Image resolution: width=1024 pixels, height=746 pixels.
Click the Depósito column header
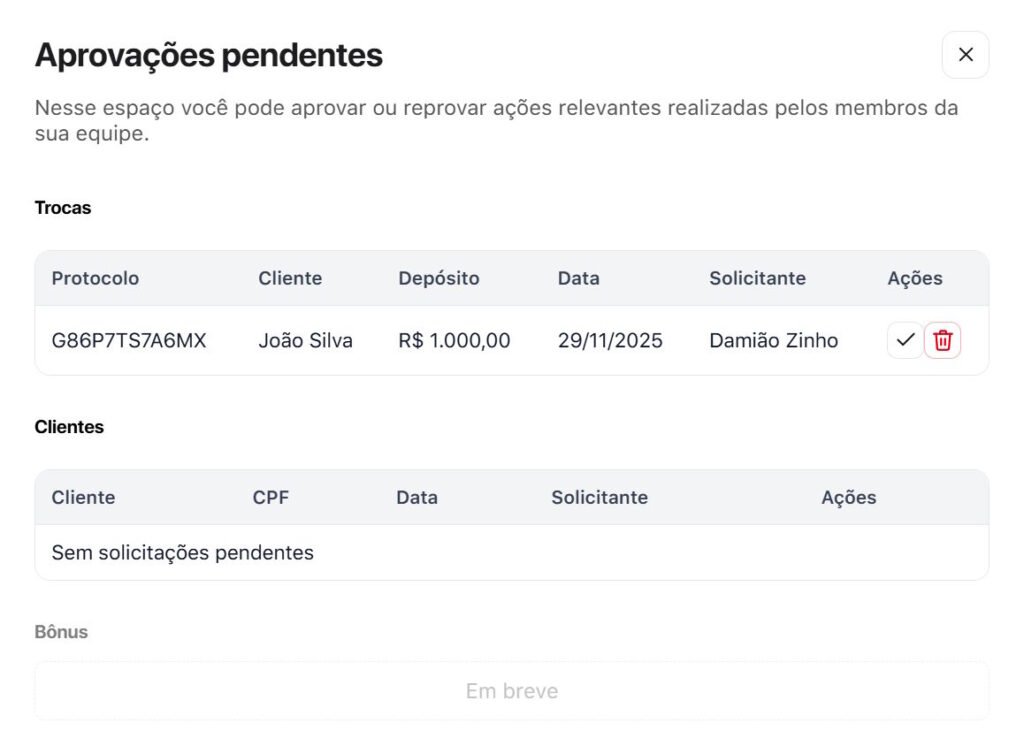pyautogui.click(x=438, y=278)
